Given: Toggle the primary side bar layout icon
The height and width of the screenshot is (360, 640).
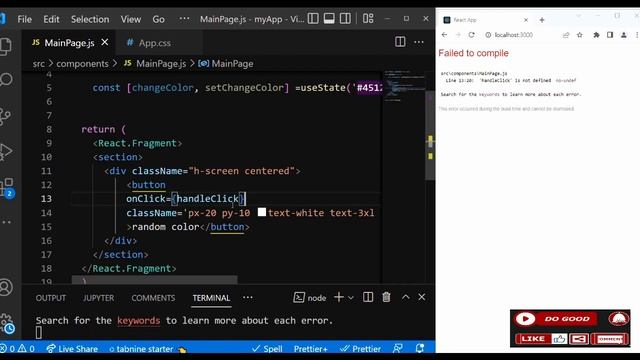Looking at the screenshot, I should coord(313,19).
